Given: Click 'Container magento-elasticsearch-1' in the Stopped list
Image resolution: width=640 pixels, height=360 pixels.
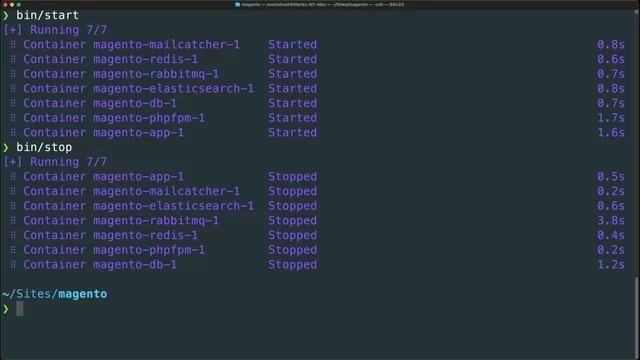Looking at the screenshot, I should click(x=138, y=206).
